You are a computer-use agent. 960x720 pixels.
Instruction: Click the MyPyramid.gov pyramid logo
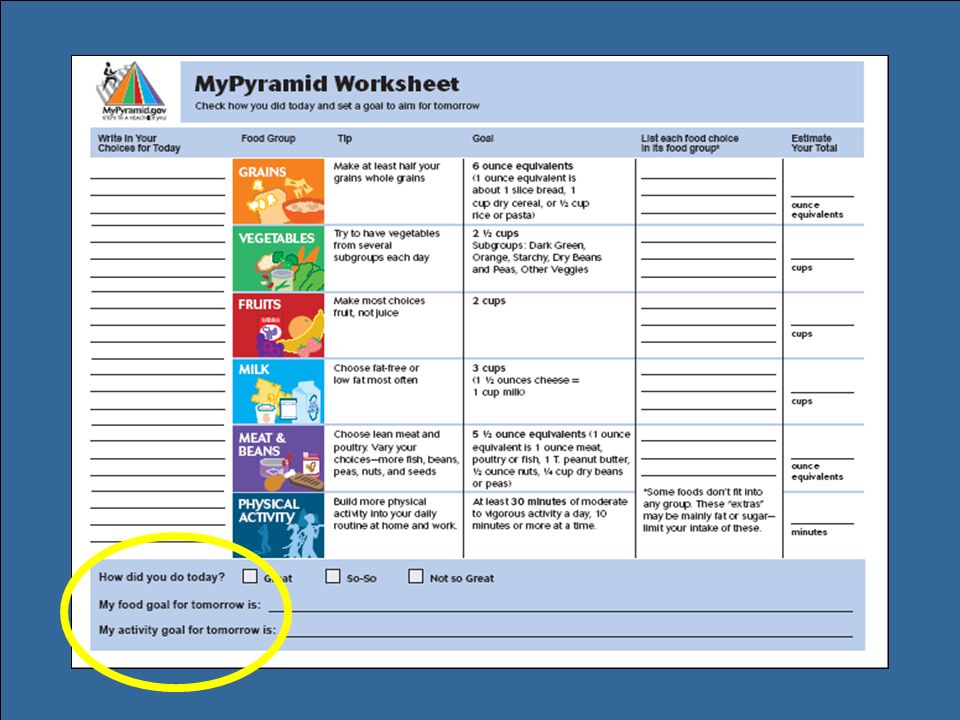[132, 91]
